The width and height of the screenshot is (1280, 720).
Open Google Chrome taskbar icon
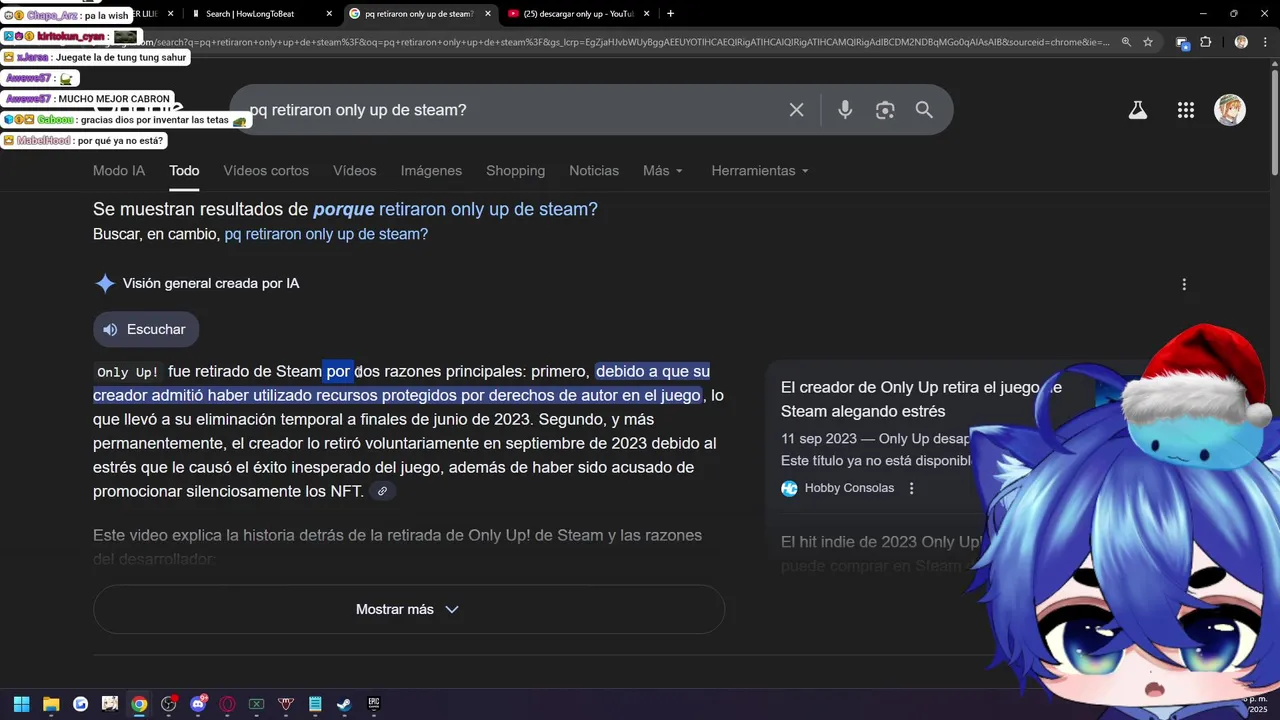click(x=139, y=704)
